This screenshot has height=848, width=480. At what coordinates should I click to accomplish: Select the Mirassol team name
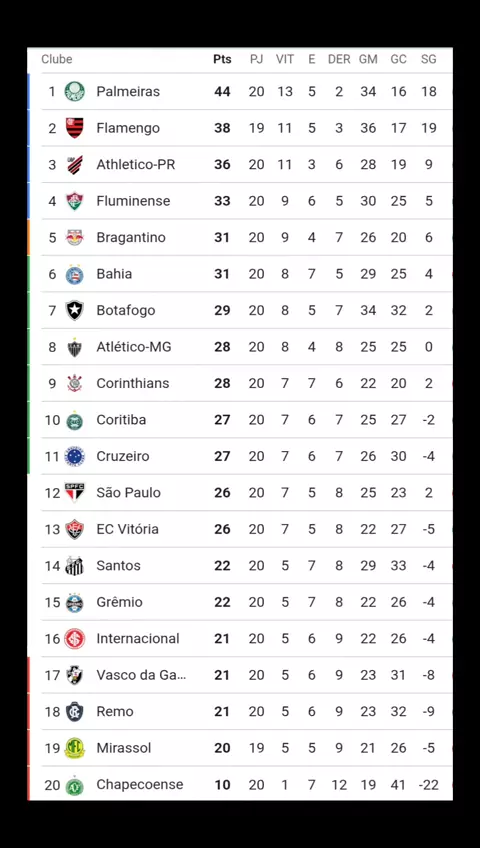tap(124, 748)
